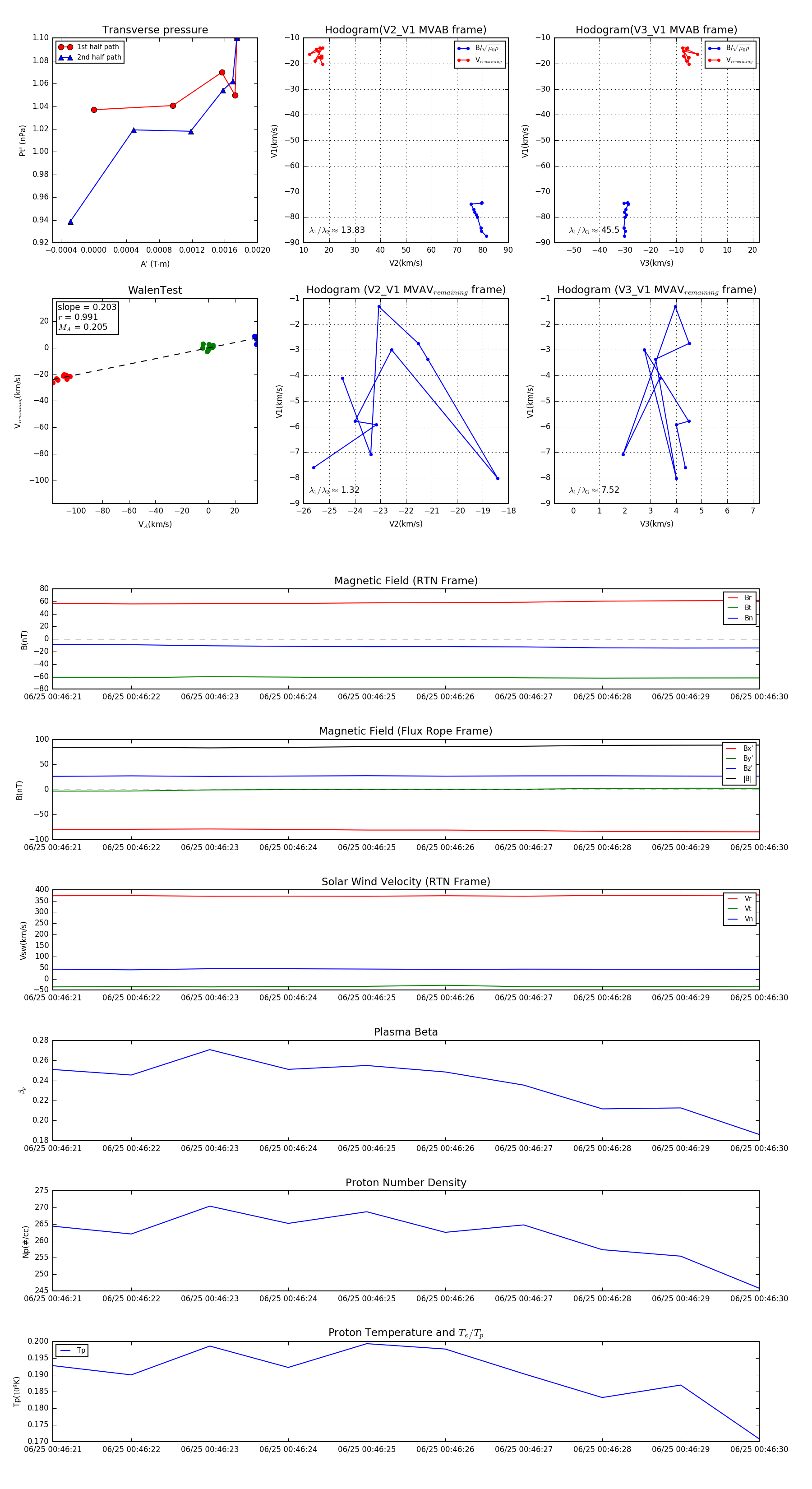Select the WalenTest slope annotation box

coord(87,317)
